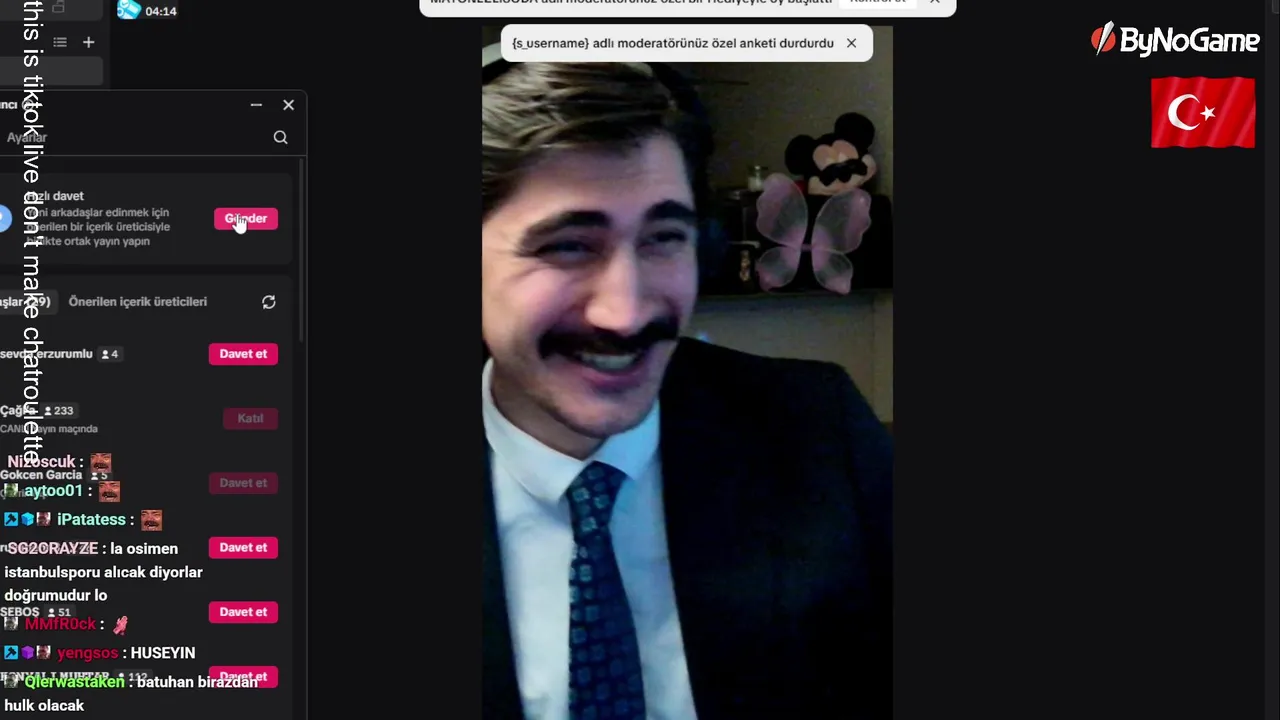
Task: Click the app icon beside 04:14 timer
Action: (x=129, y=10)
